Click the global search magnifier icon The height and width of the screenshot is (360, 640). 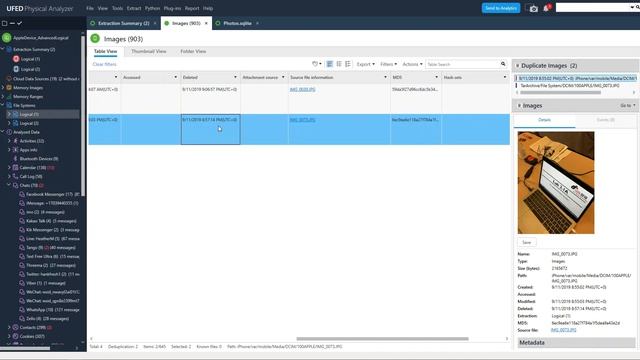tap(637, 7)
